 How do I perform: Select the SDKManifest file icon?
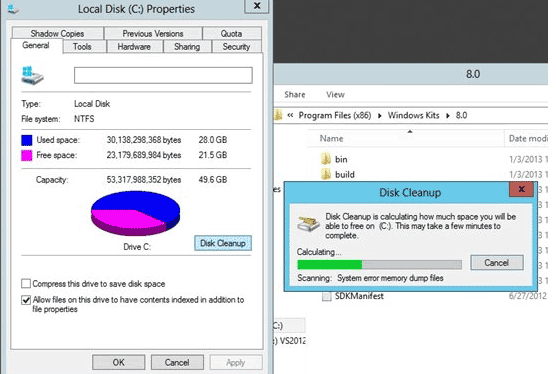coord(327,296)
